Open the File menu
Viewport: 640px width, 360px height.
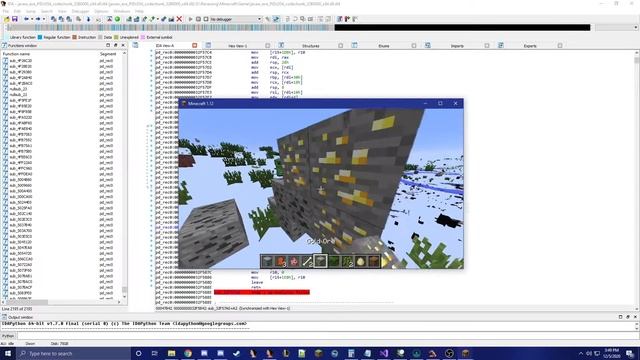(x=6, y=11)
